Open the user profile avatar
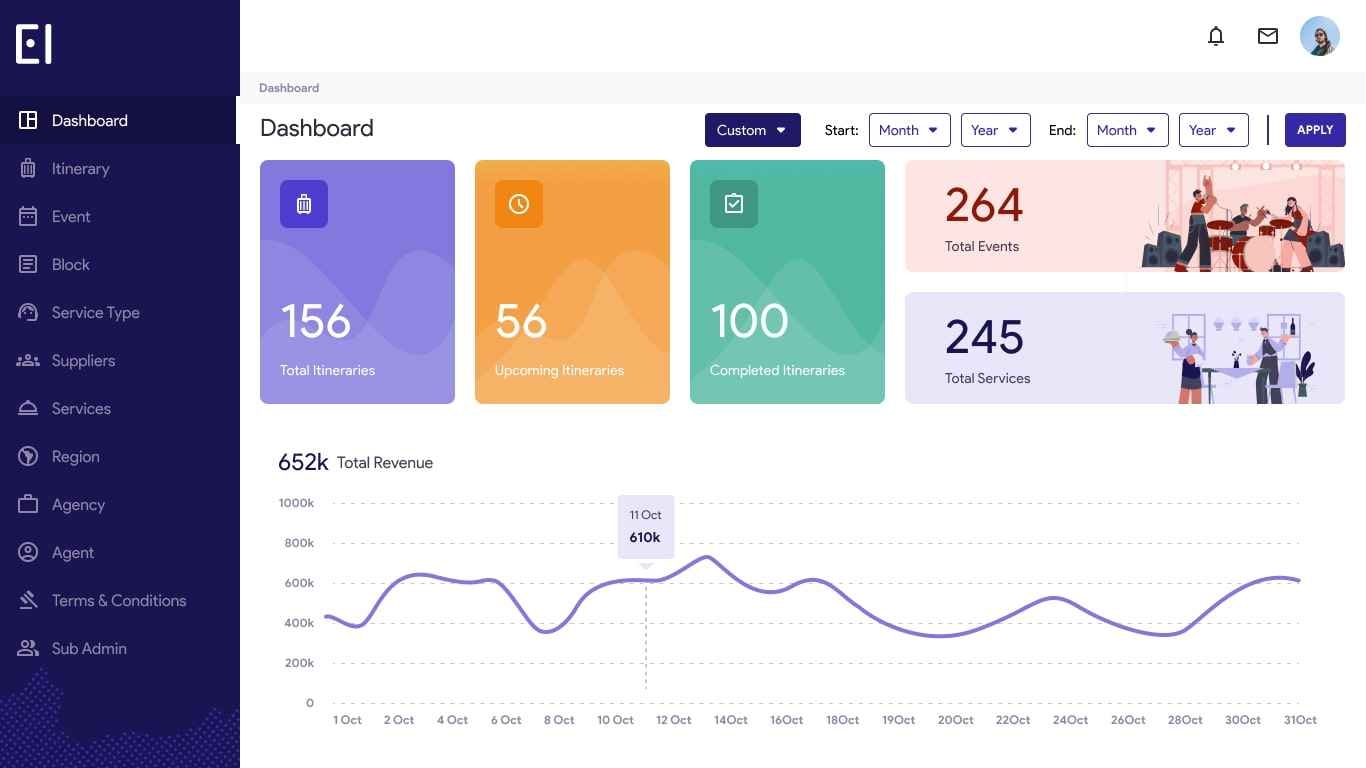1366x768 pixels. 1320,36
